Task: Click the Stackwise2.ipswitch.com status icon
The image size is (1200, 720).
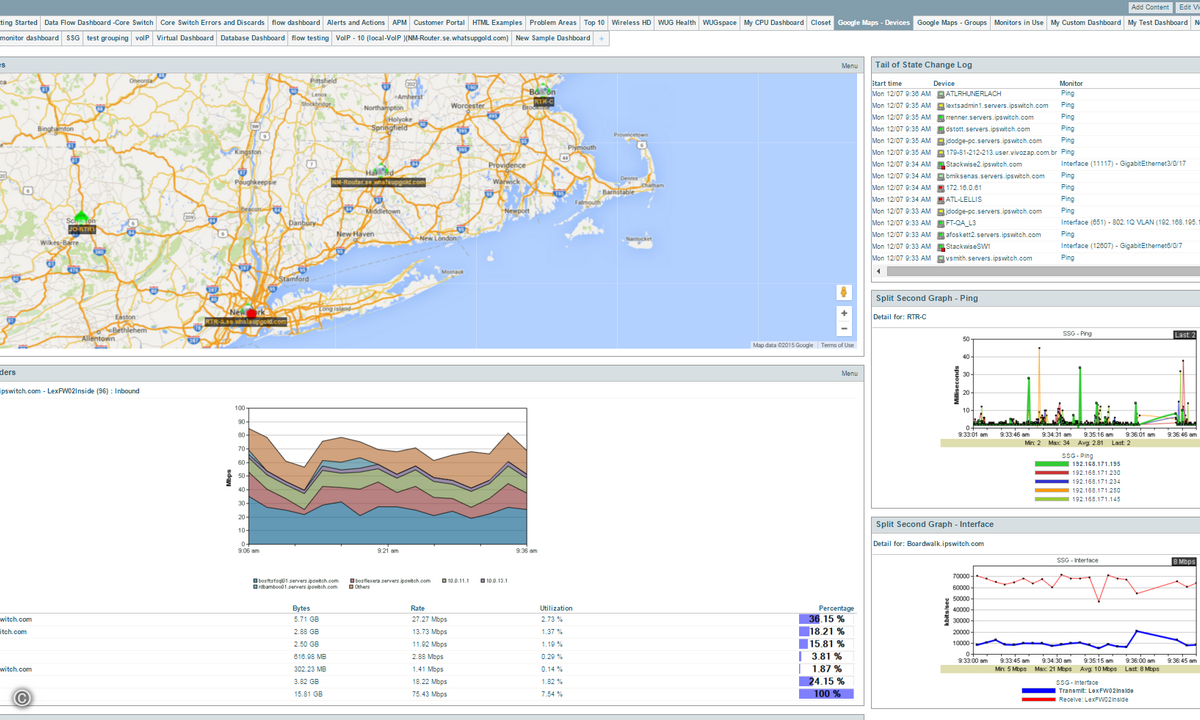Action: [x=939, y=164]
